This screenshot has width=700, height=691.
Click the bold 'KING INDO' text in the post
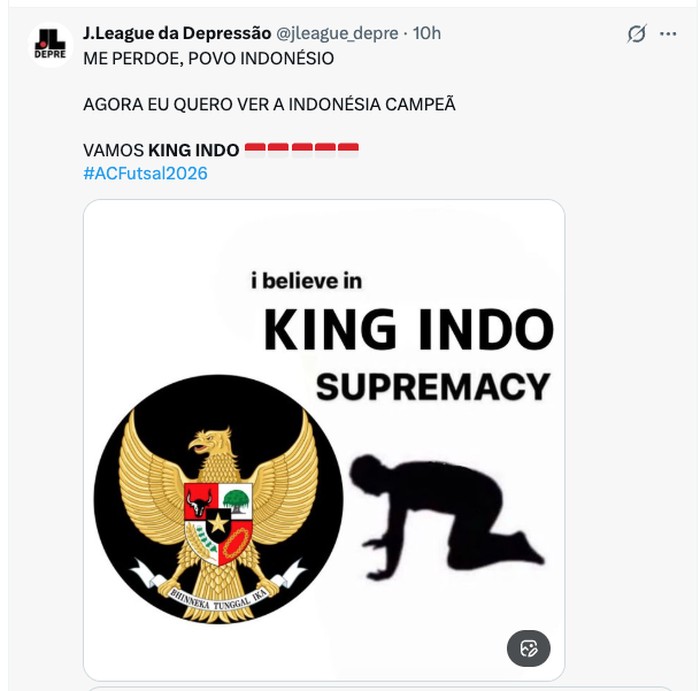tap(194, 150)
